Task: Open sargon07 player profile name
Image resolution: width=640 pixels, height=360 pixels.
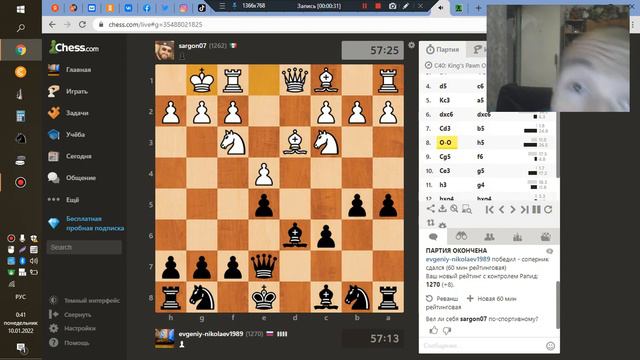Action: click(x=192, y=46)
